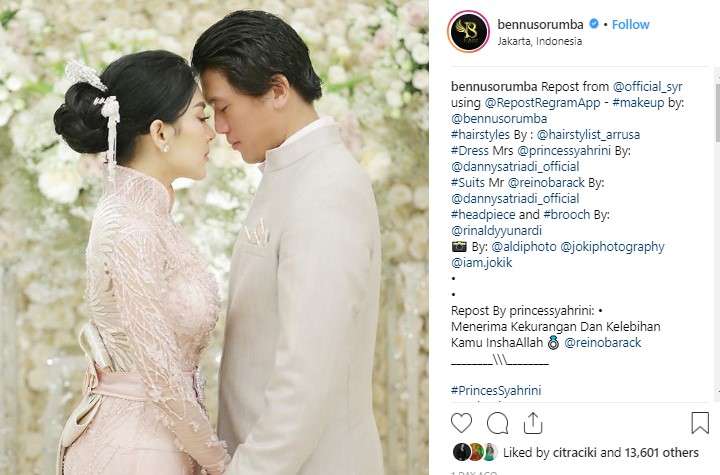Follow the bennusorumba account
The width and height of the screenshot is (720, 475).
[x=630, y=24]
